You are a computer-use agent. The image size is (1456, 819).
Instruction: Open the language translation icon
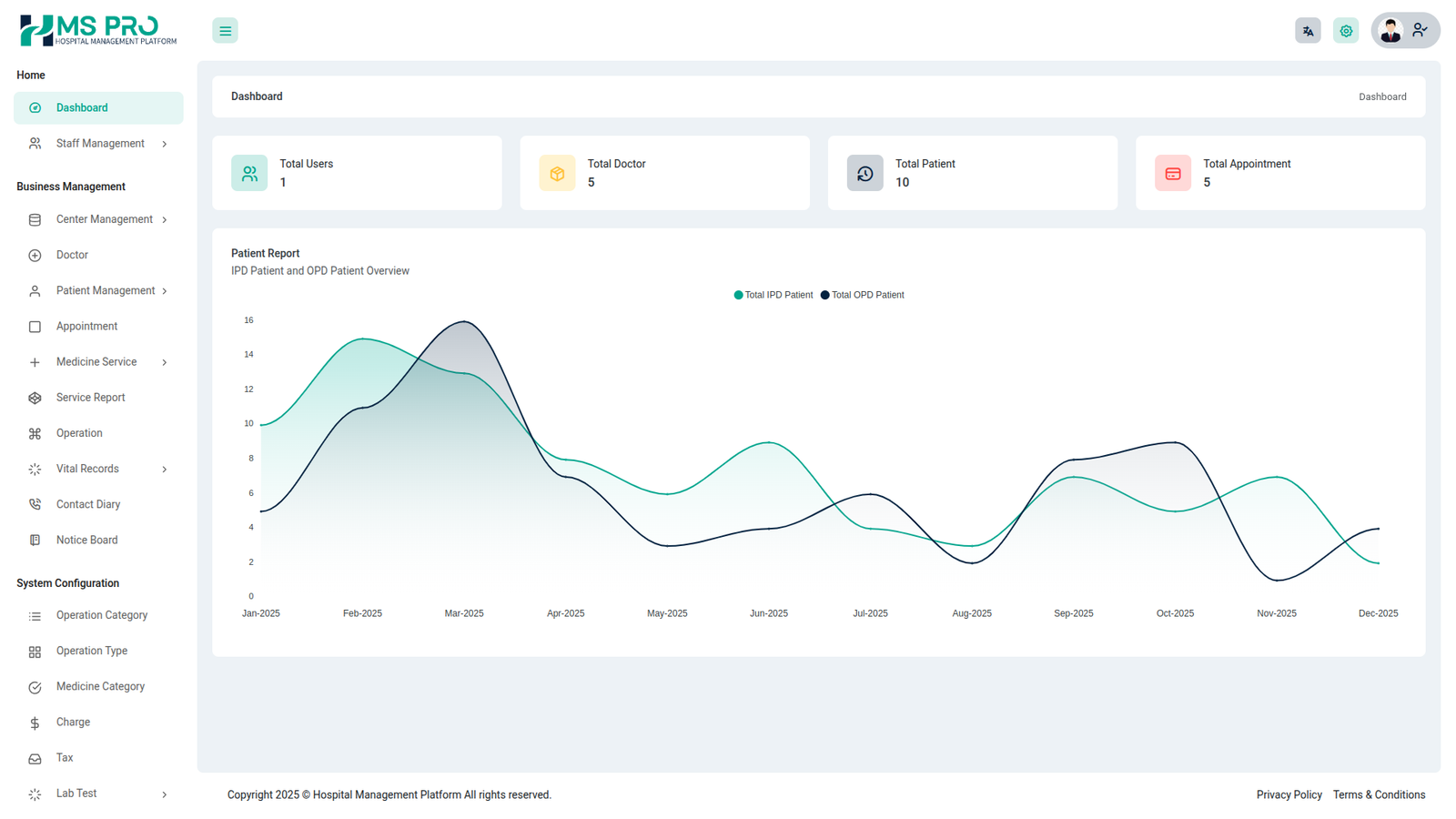1308,31
